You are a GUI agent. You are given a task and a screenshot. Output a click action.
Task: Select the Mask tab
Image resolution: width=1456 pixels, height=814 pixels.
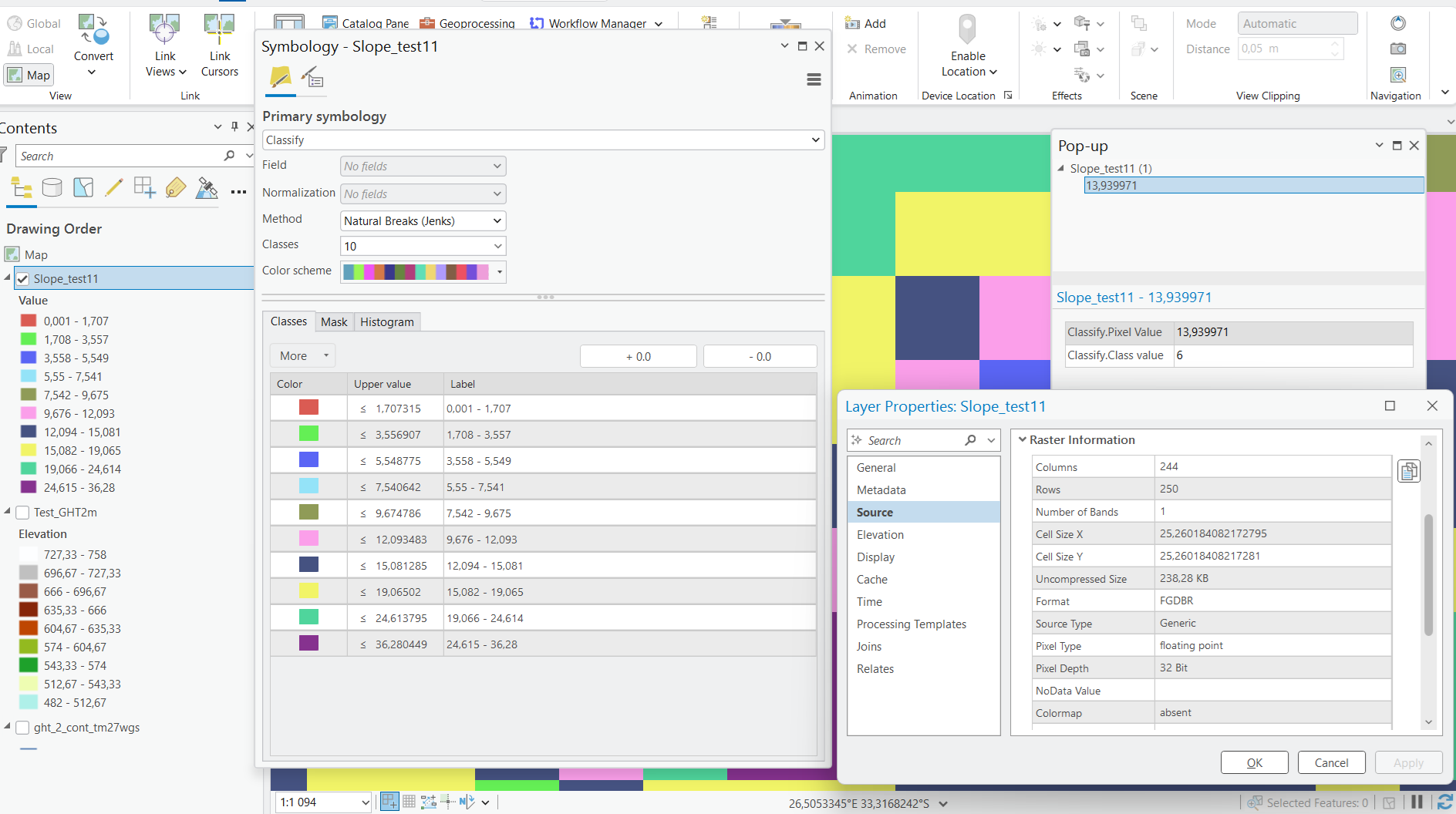pyautogui.click(x=334, y=321)
